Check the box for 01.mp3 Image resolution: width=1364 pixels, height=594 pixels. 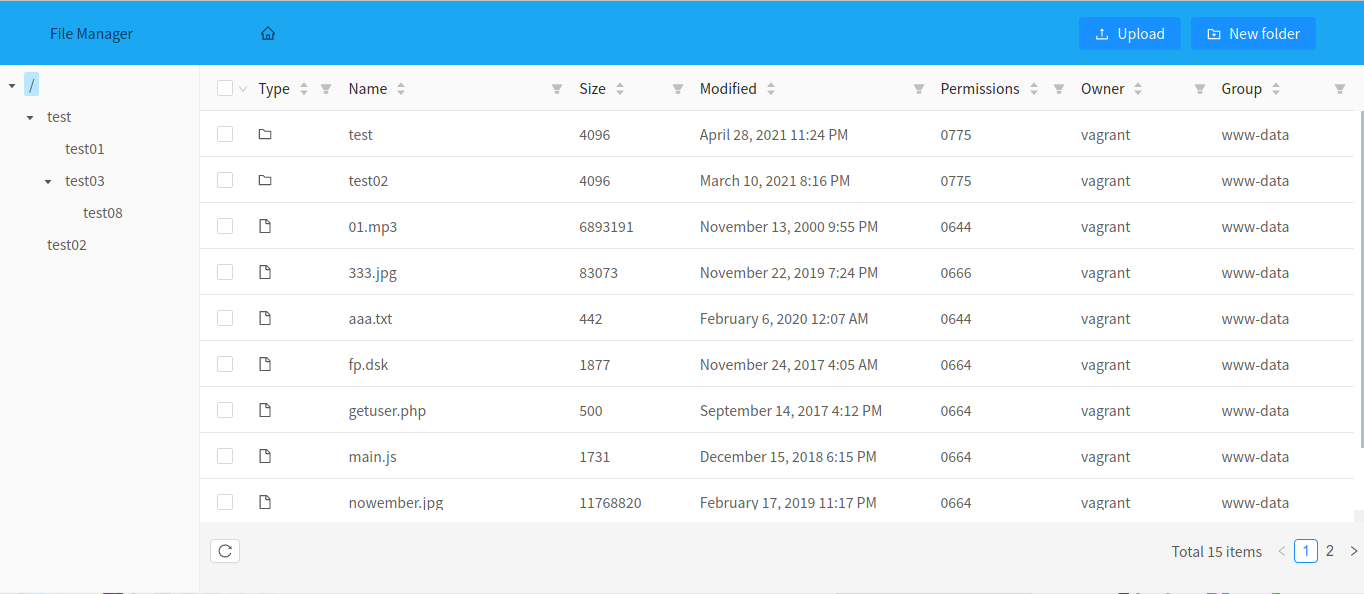pos(225,227)
